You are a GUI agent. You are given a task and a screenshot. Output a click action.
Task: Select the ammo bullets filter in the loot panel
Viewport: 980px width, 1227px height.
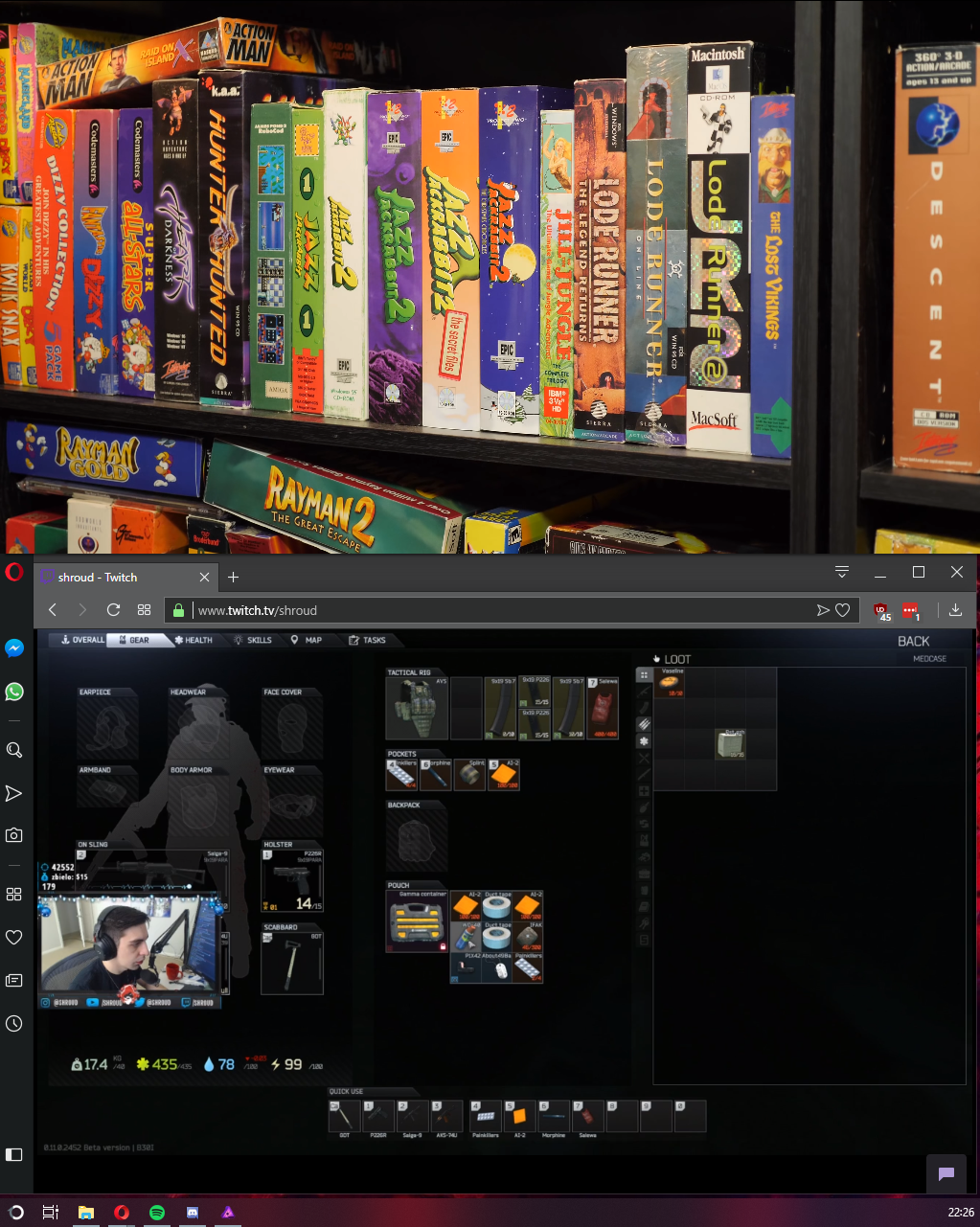(644, 724)
